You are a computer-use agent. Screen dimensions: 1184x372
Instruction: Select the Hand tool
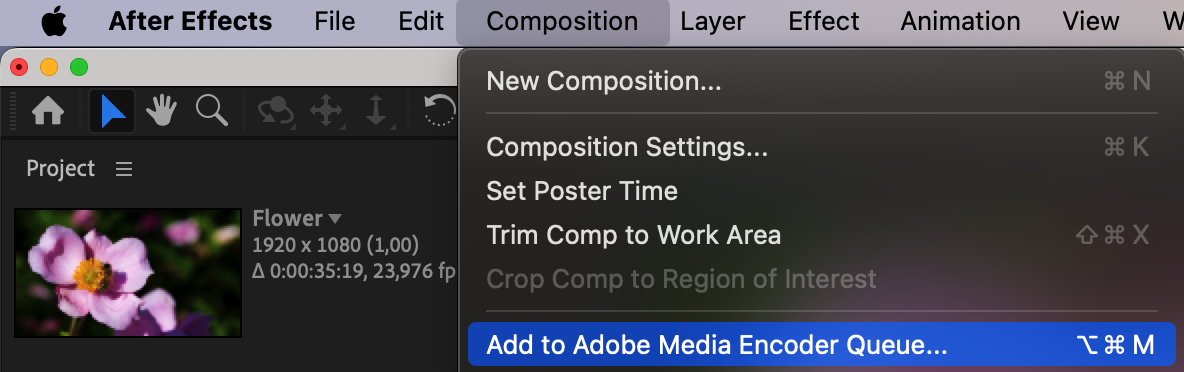click(162, 112)
